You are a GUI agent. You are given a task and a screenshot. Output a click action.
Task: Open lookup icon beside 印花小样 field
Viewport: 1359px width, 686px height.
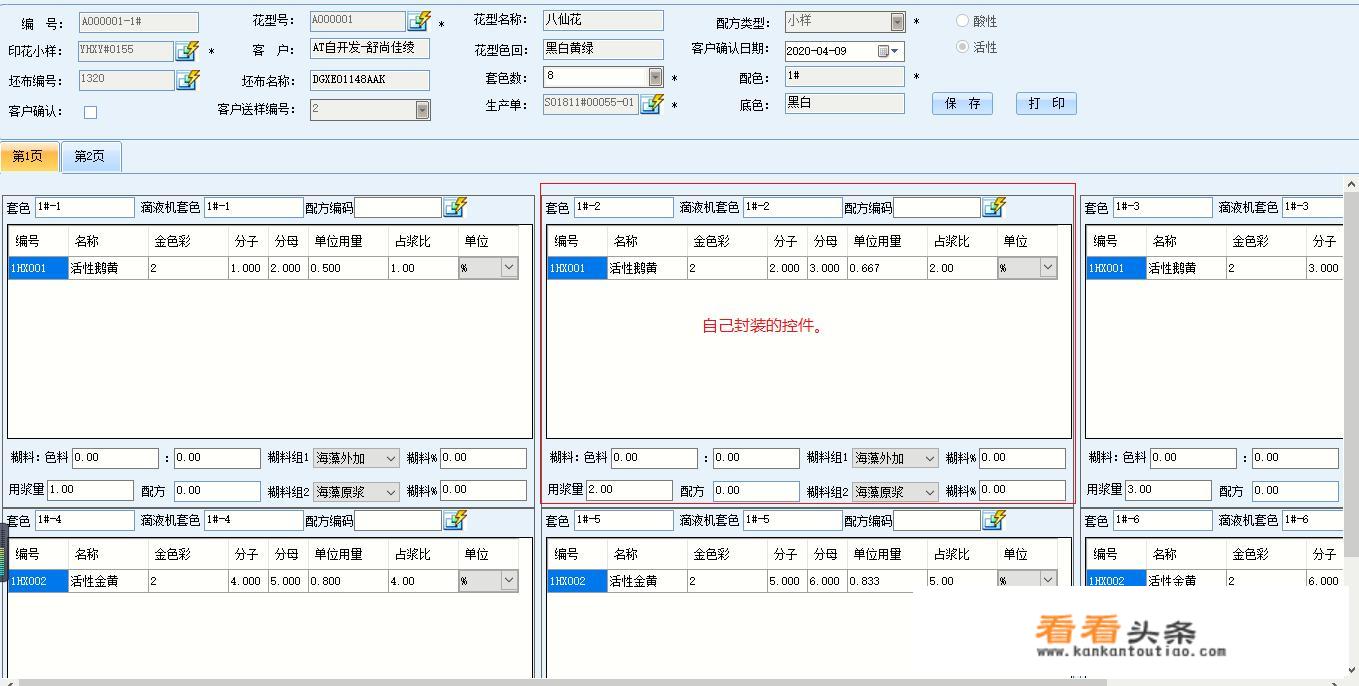(187, 51)
